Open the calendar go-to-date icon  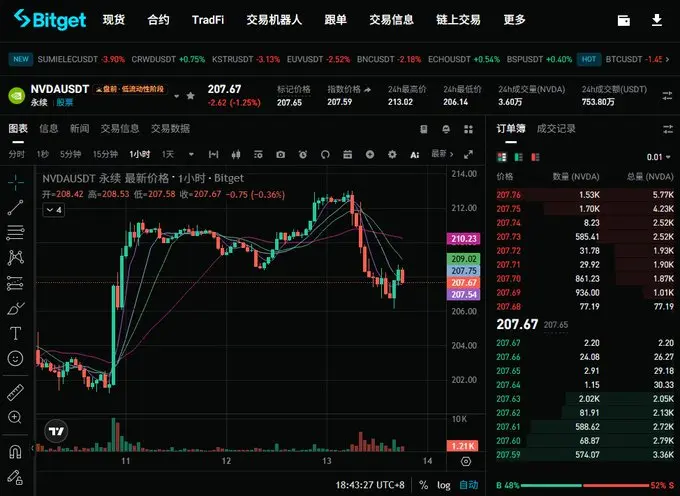point(347,154)
